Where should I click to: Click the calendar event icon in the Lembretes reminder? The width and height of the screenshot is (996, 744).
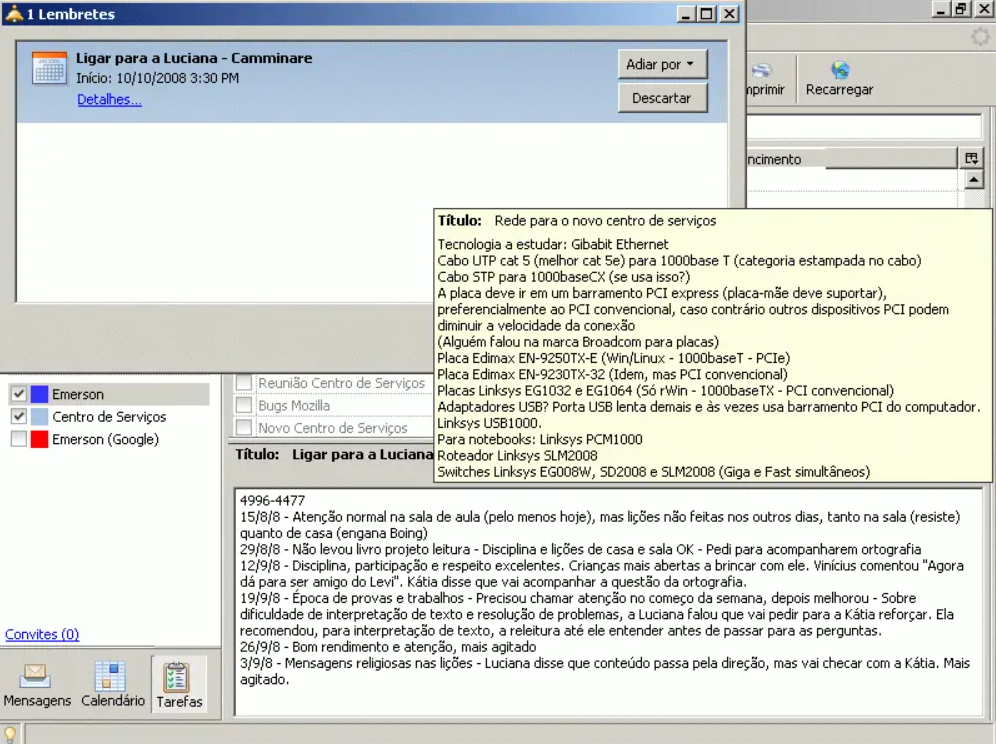(49, 67)
